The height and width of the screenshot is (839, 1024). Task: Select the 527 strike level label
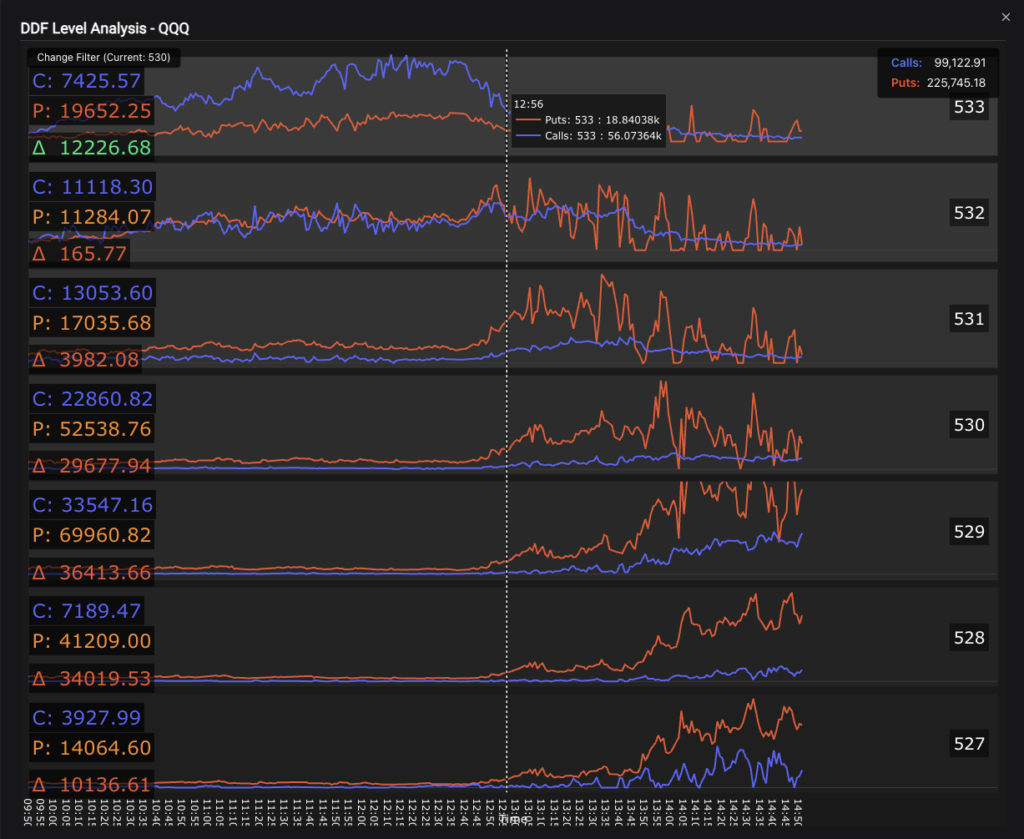pos(968,744)
